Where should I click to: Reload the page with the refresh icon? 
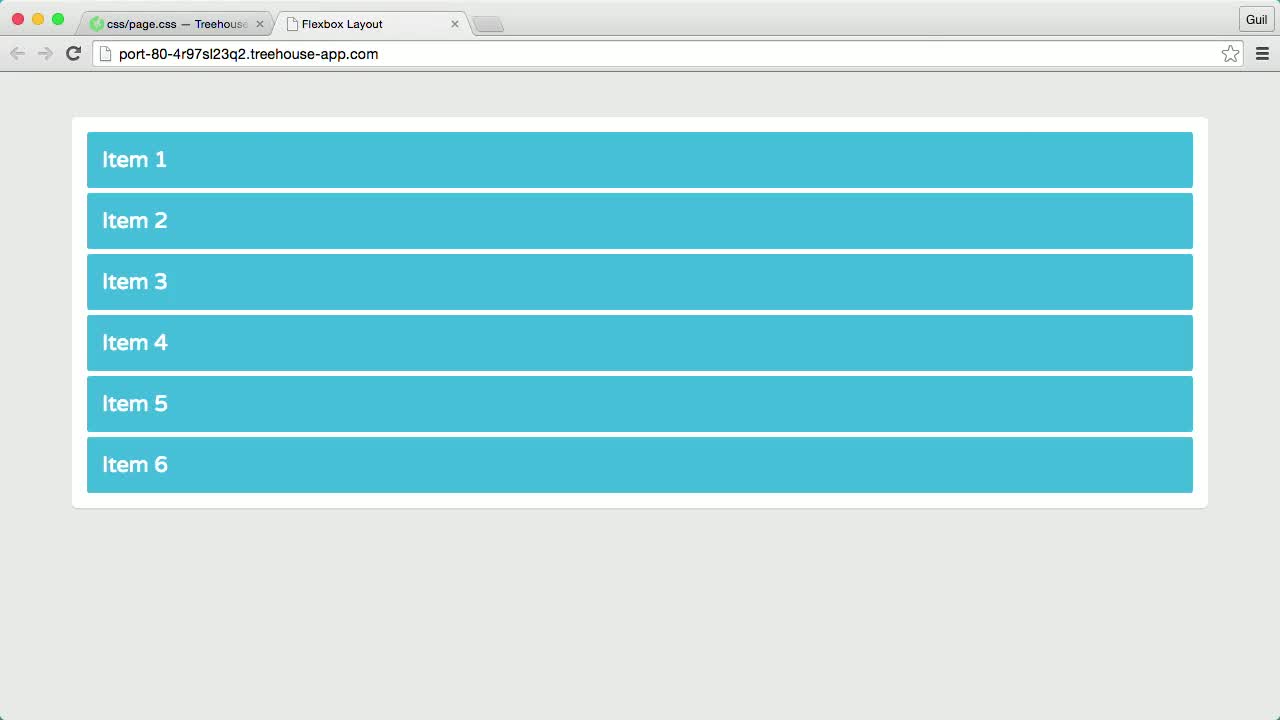tap(73, 54)
